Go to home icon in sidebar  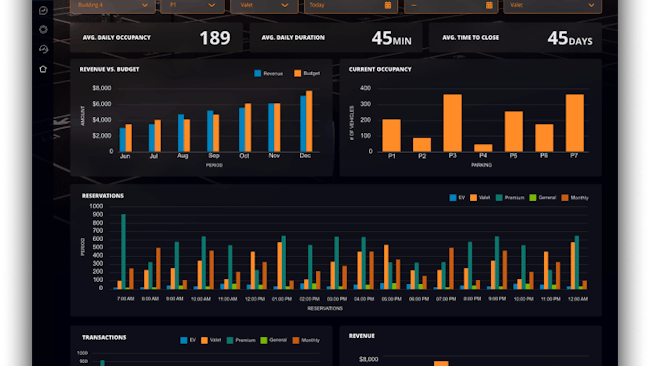point(43,69)
